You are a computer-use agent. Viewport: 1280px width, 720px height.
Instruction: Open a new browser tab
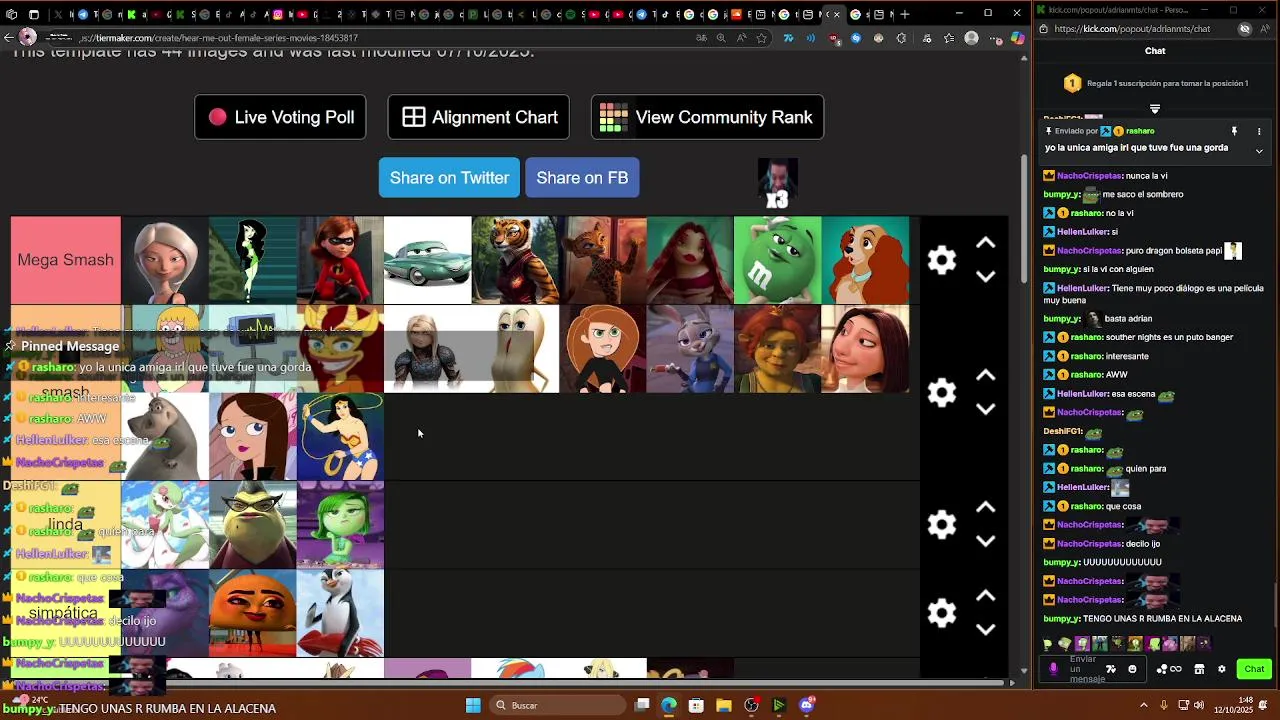905,14
